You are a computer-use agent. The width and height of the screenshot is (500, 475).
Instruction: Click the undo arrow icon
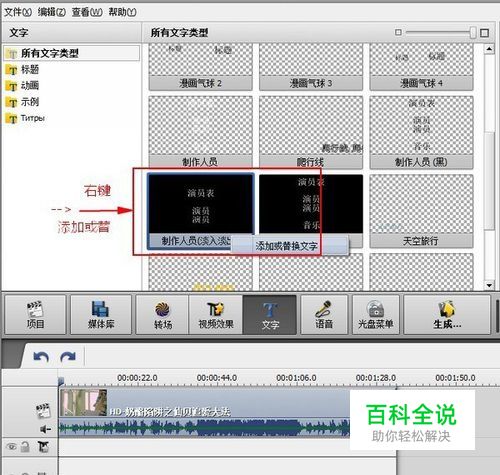click(x=41, y=357)
